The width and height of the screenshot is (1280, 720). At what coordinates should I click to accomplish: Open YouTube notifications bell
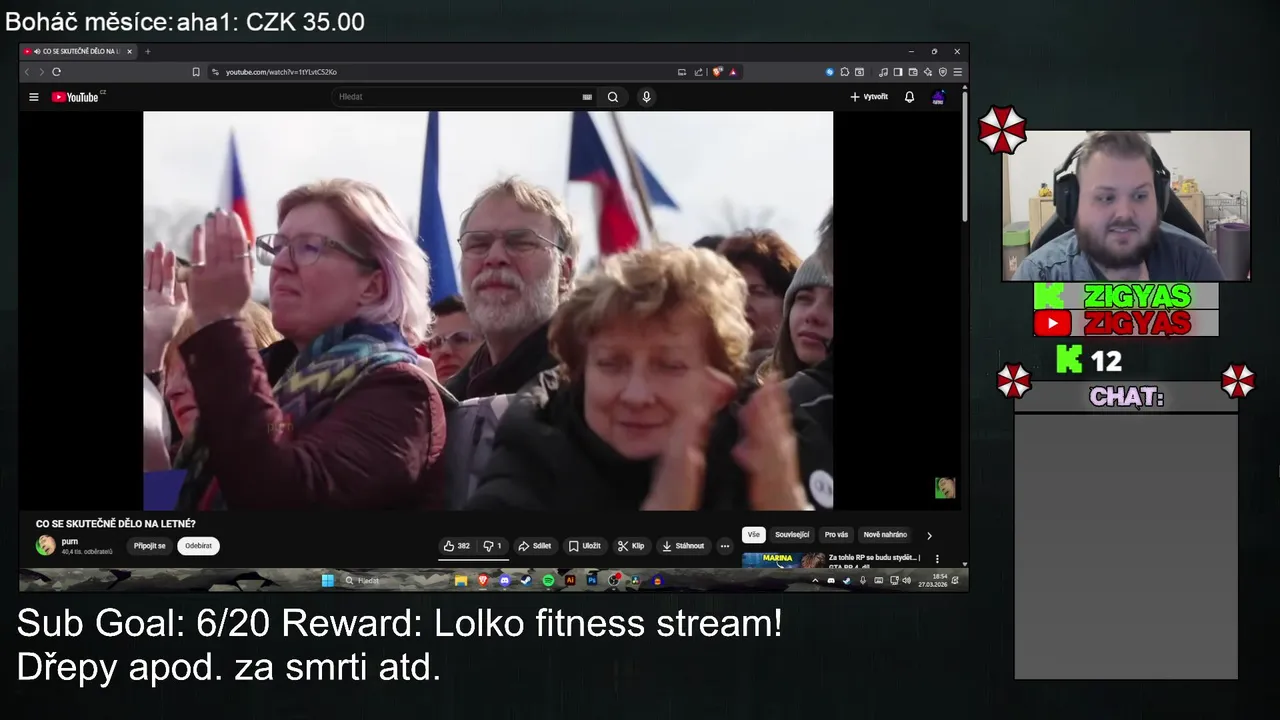coord(909,97)
